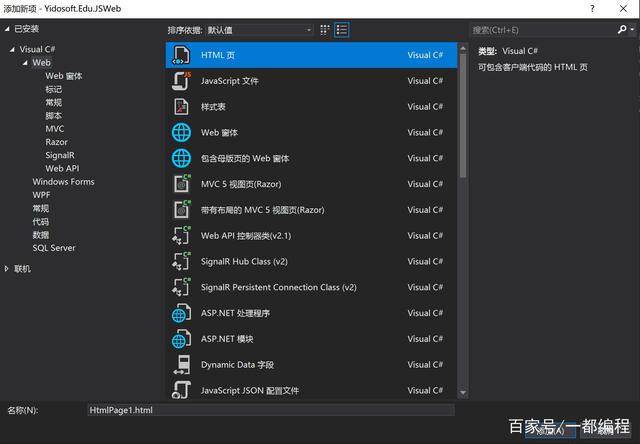Choose the 样式表 stylesheet icon
Screen dimensions: 640x444
[181, 107]
